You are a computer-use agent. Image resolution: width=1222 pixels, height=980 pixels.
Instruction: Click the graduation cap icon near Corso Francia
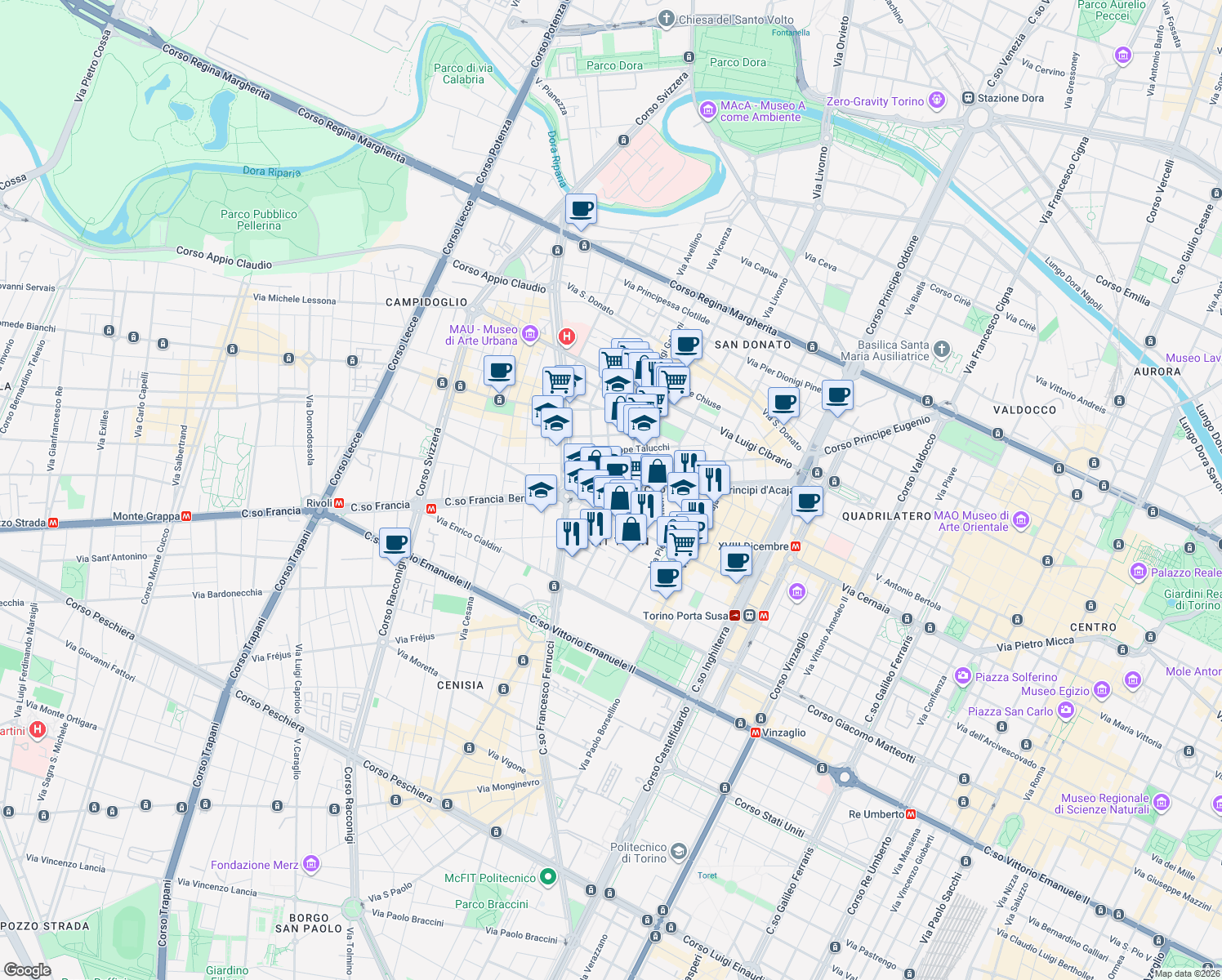pyautogui.click(x=540, y=489)
